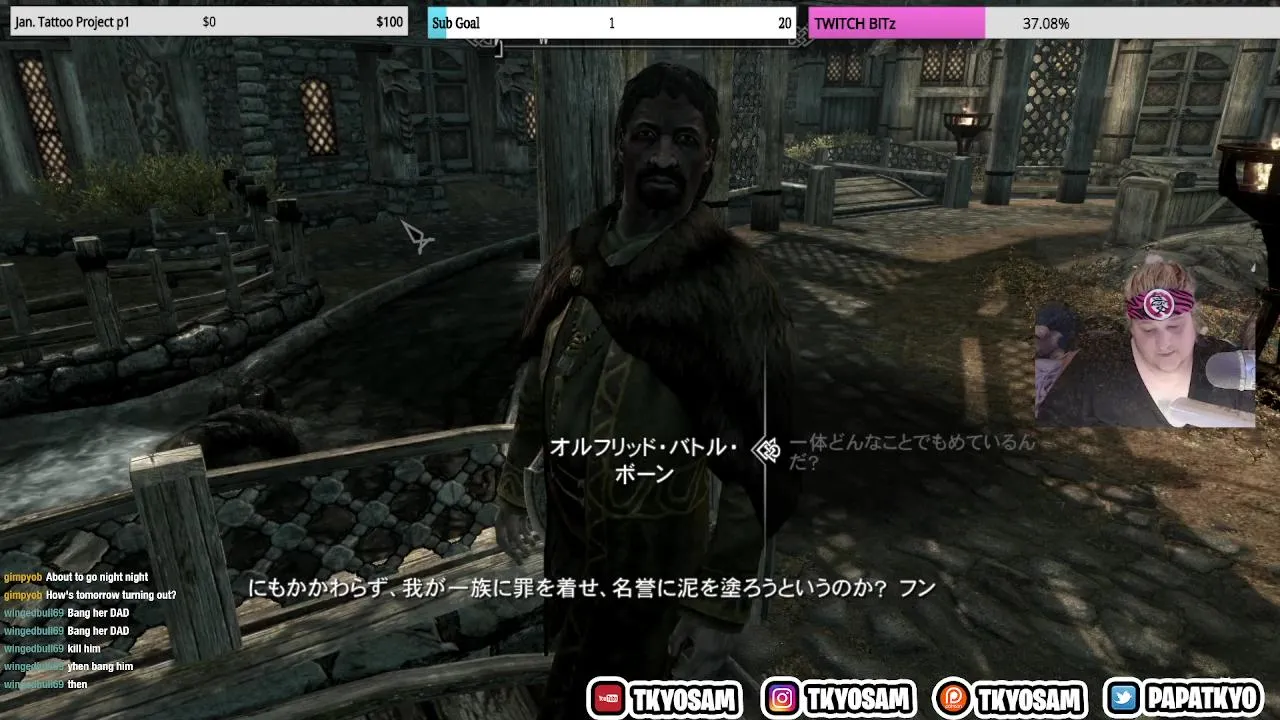Click the Twitter icon beside PAPATKYO
This screenshot has height=720, width=1280.
point(1124,699)
